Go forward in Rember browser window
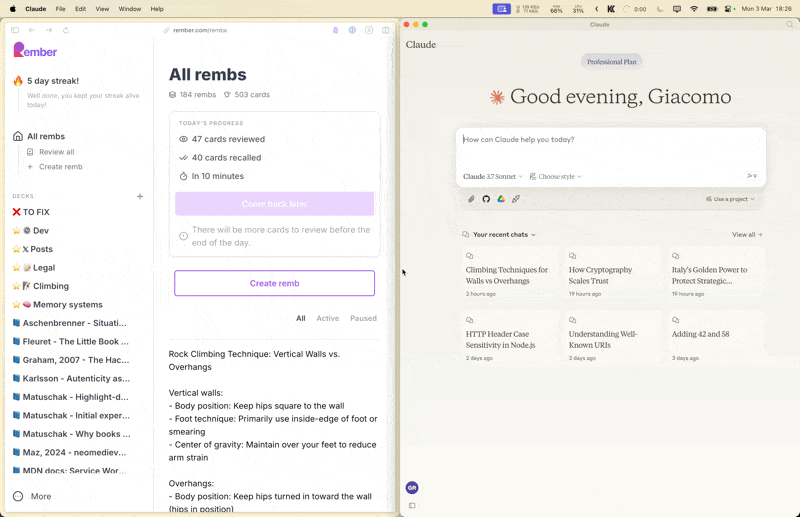 (49, 30)
